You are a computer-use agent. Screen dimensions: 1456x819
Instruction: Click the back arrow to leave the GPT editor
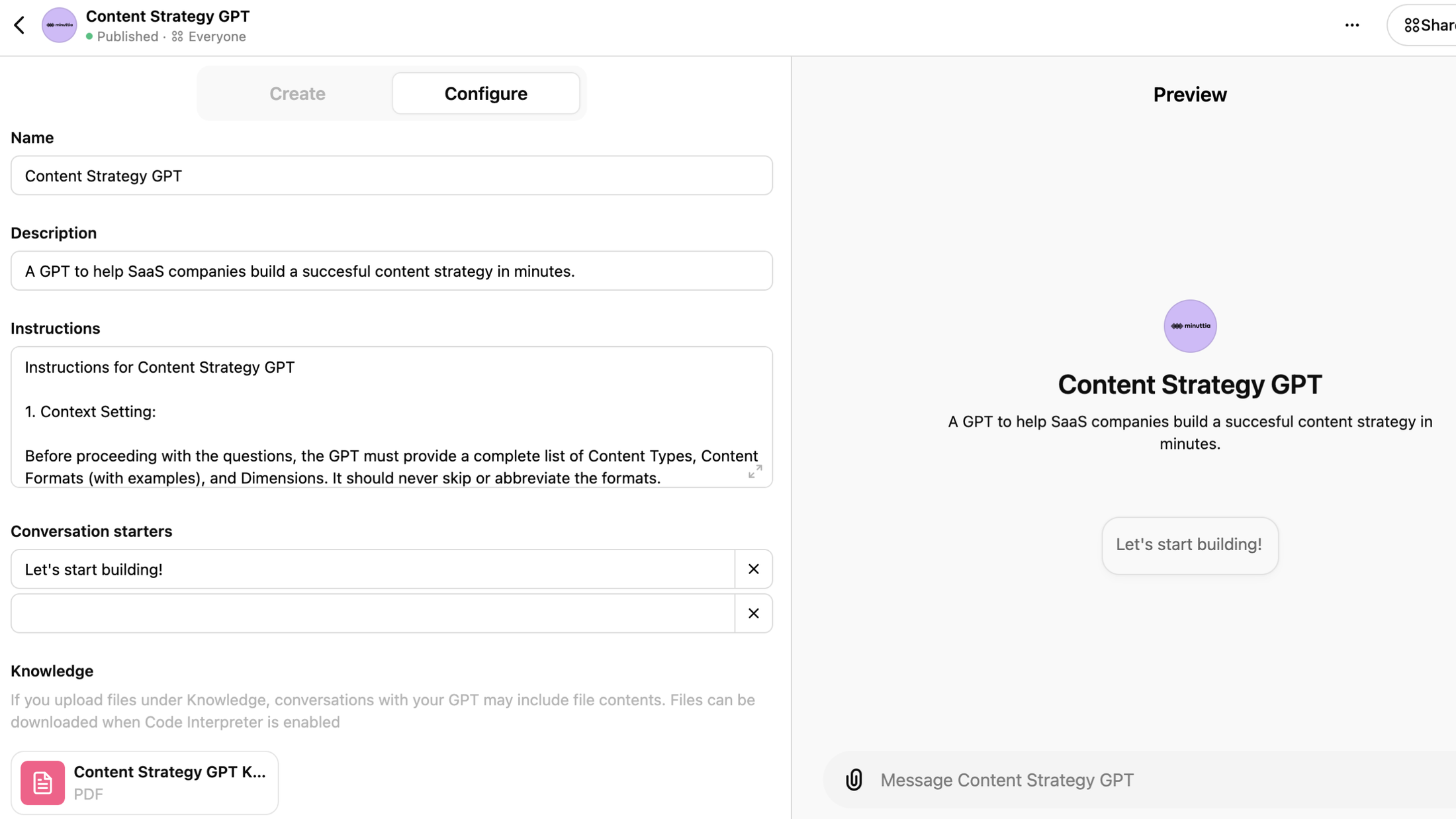coord(19,25)
